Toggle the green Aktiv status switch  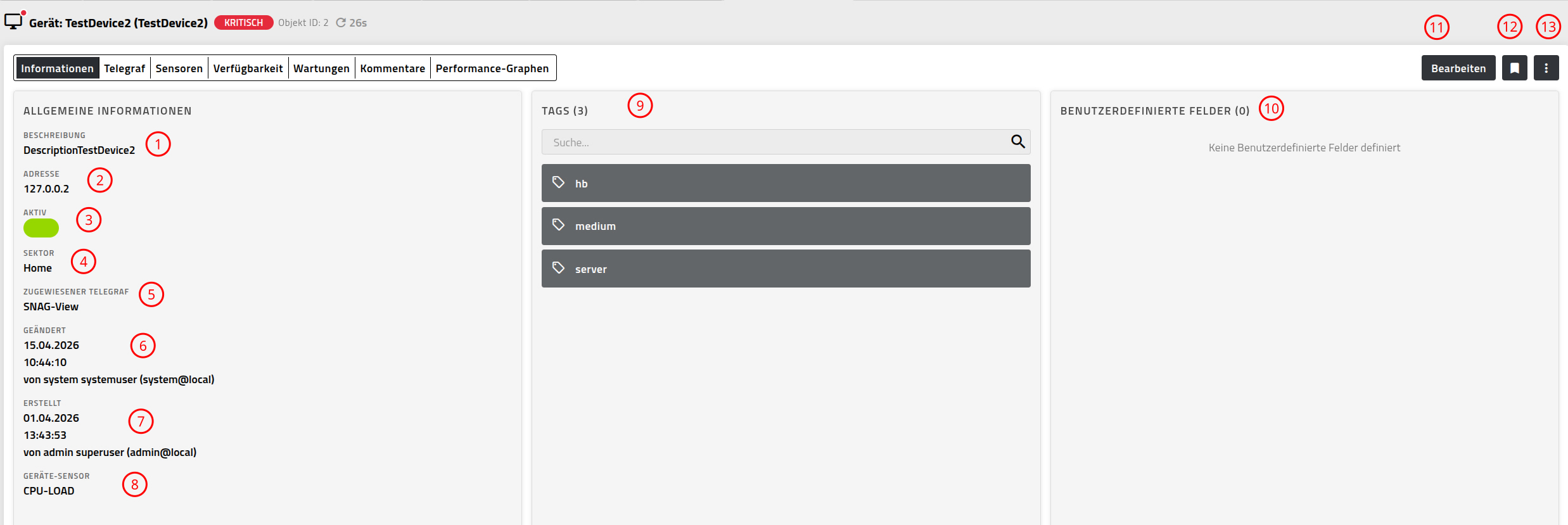pyautogui.click(x=41, y=228)
